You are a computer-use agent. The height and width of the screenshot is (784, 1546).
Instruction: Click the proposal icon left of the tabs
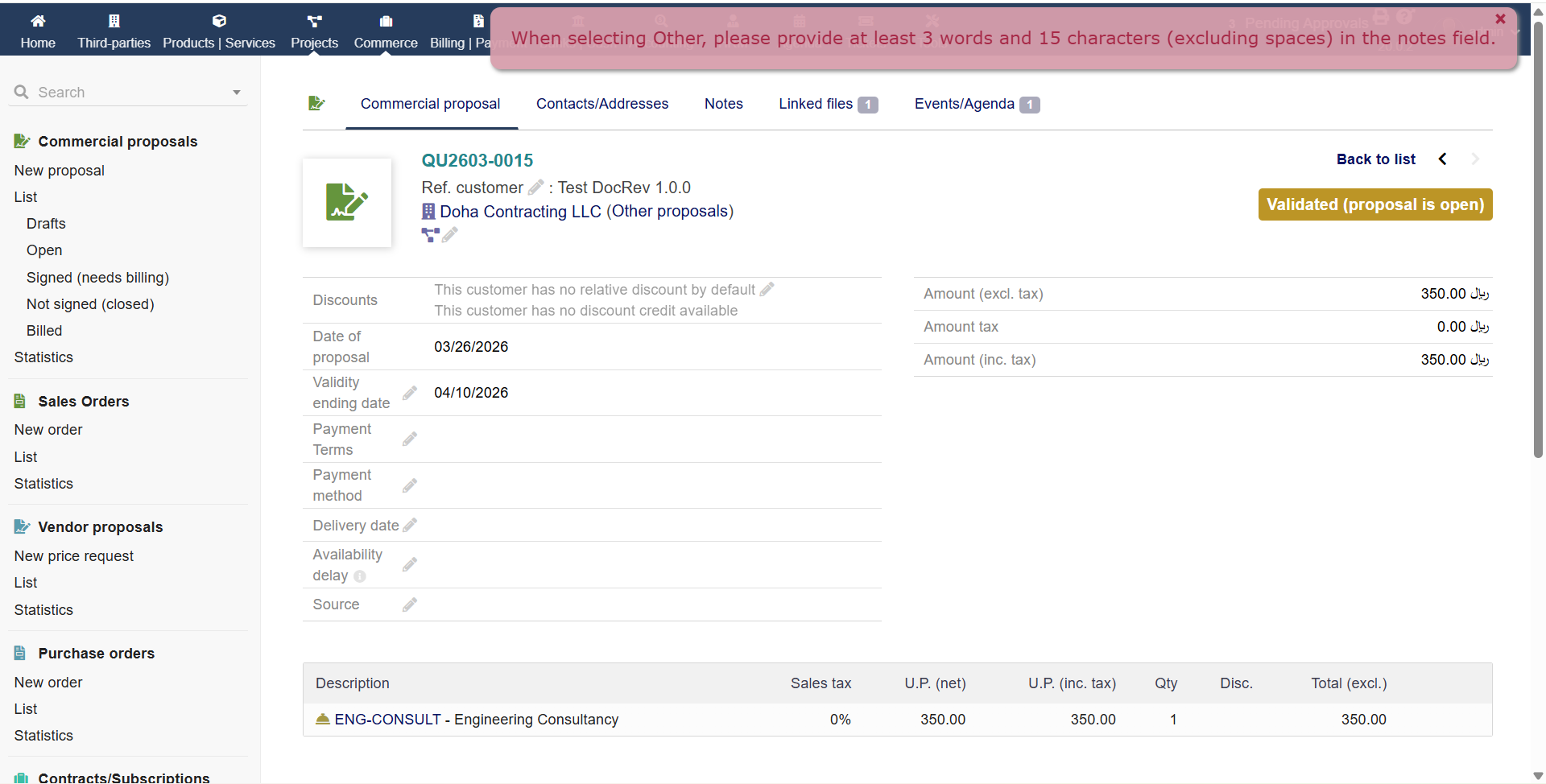316,103
